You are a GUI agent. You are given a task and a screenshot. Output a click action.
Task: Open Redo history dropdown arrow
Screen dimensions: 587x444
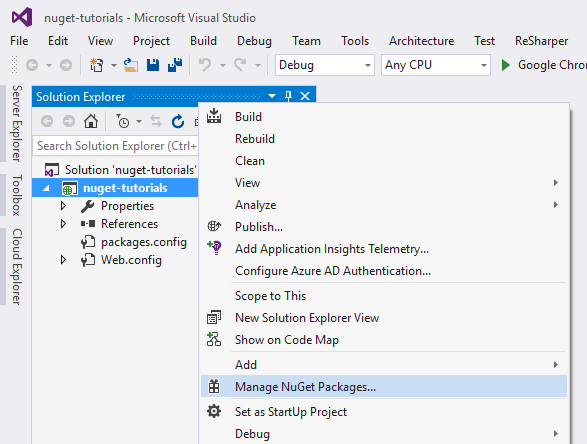tap(258, 66)
